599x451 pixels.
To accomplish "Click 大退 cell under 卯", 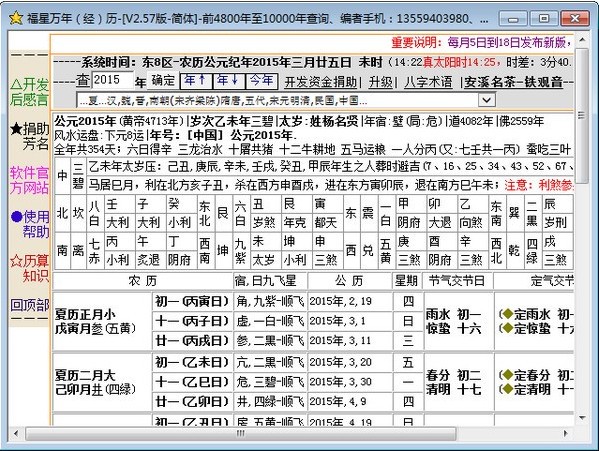I will [x=441, y=222].
